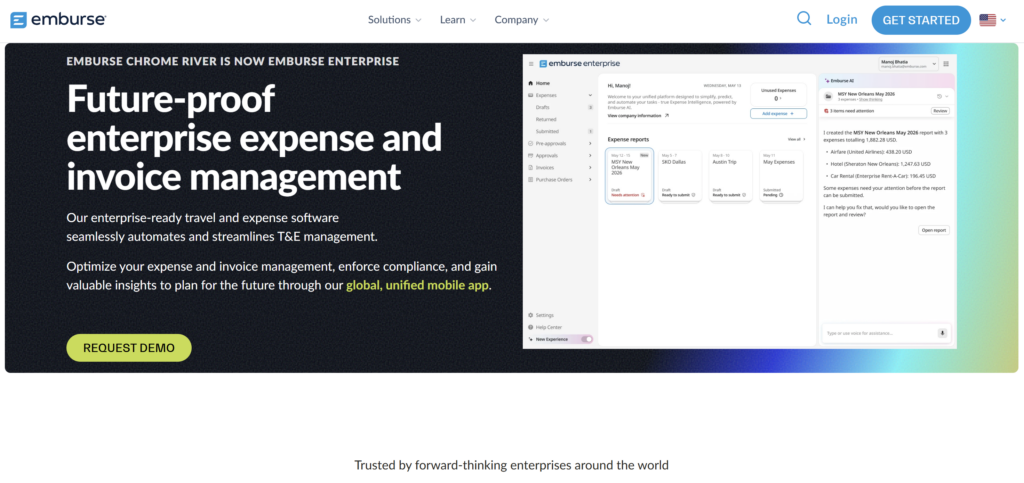Click the REQUEST DEMO button
Image resolution: width=1024 pixels, height=483 pixels.
pos(129,348)
